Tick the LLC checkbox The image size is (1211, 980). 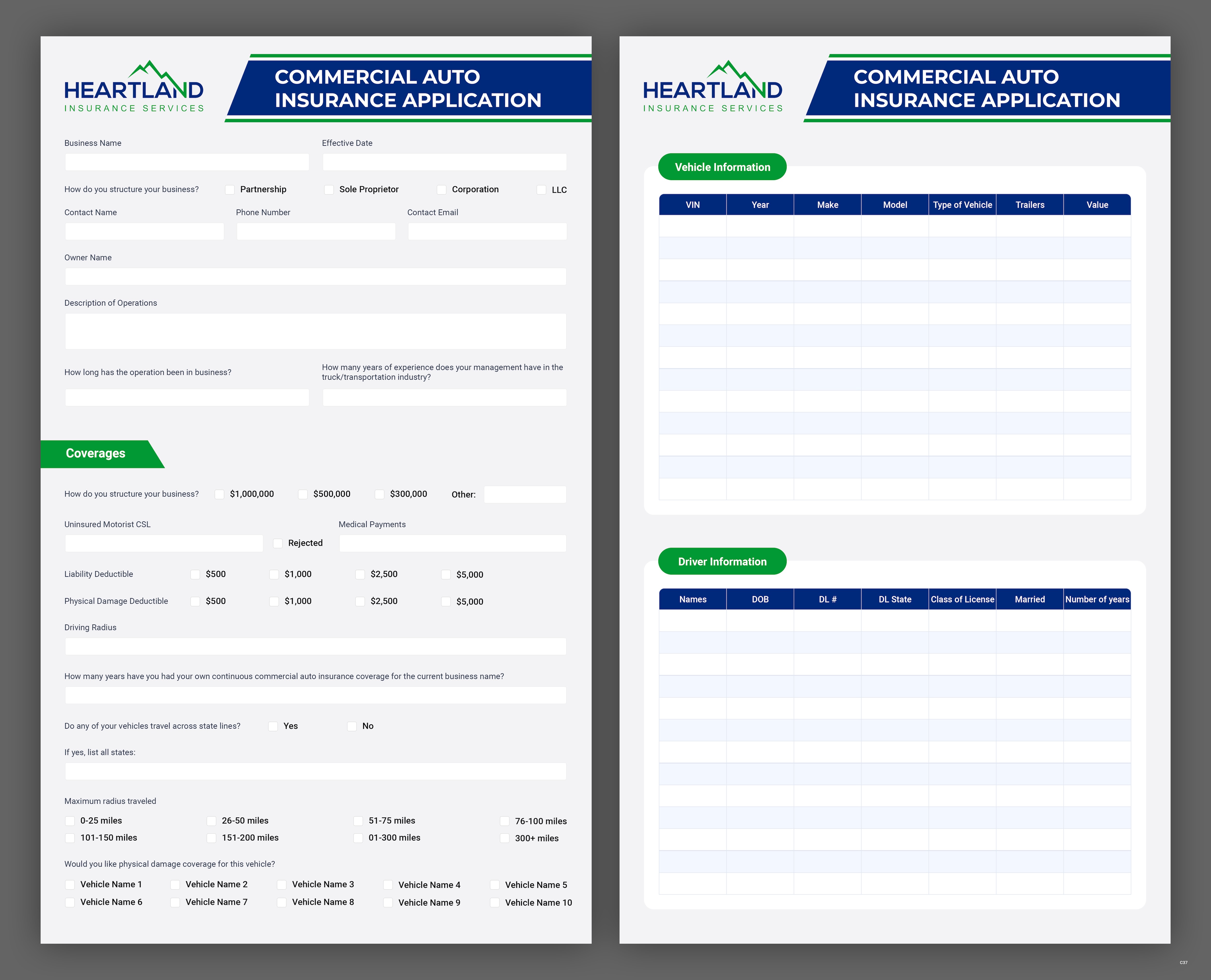[x=541, y=190]
